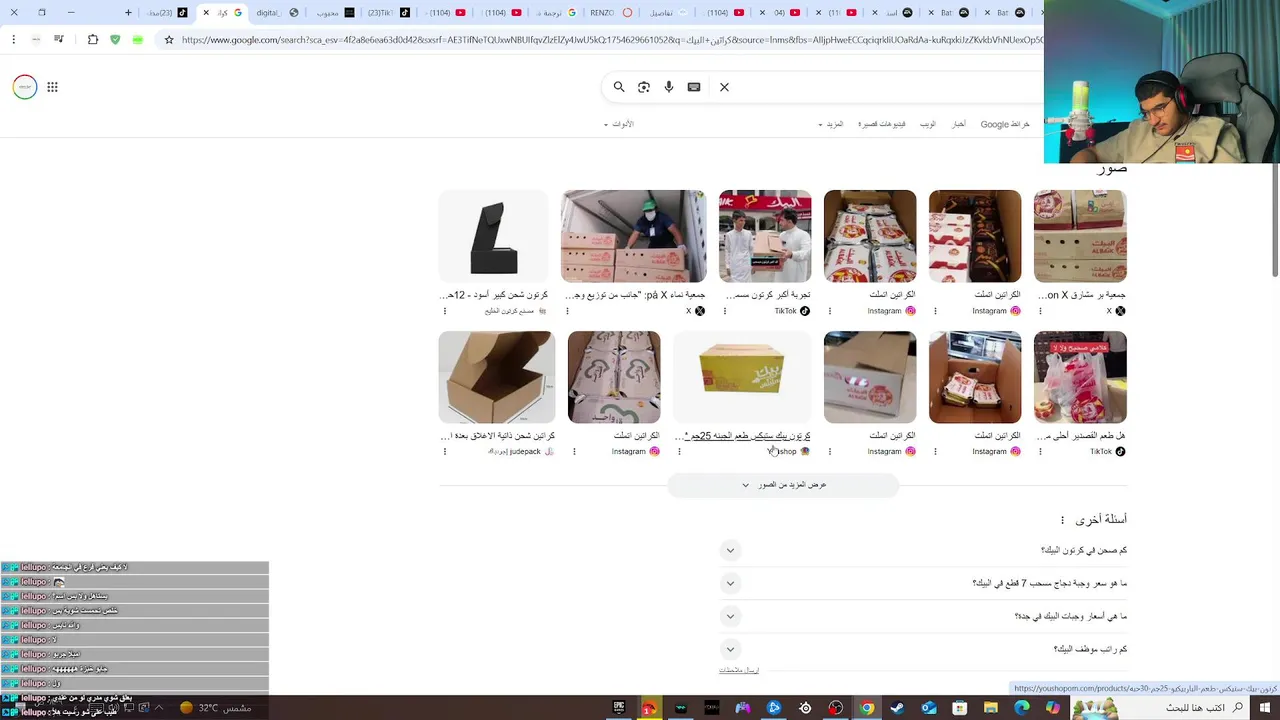The width and height of the screenshot is (1280, 720).
Task: Open Microsoft Edge from the taskbar
Action: (x=1022, y=708)
